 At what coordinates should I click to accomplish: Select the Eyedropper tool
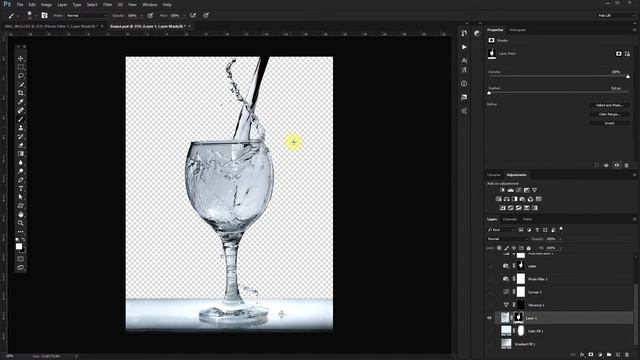pyautogui.click(x=20, y=102)
